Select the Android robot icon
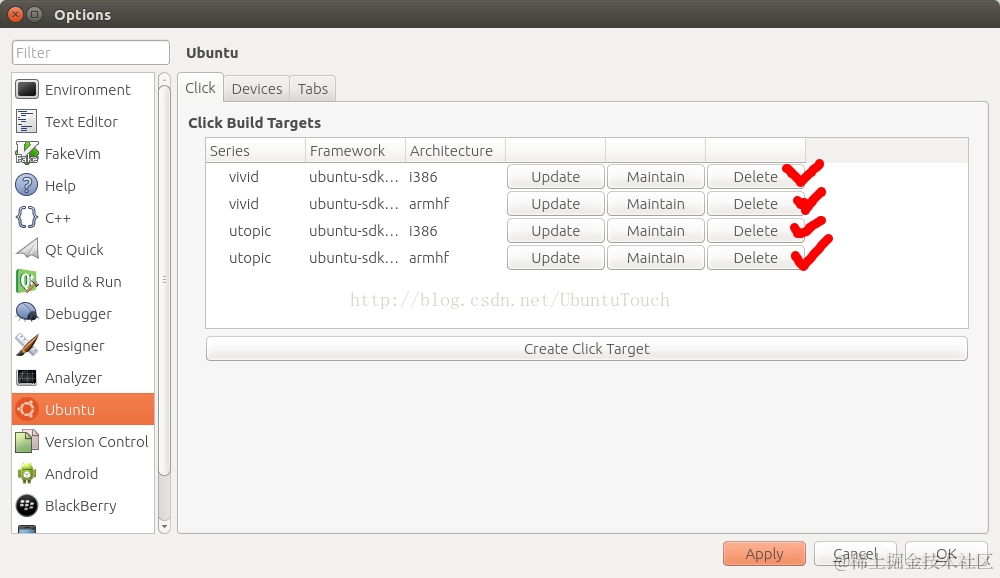This screenshot has height=578, width=1000. pyautogui.click(x=27, y=473)
